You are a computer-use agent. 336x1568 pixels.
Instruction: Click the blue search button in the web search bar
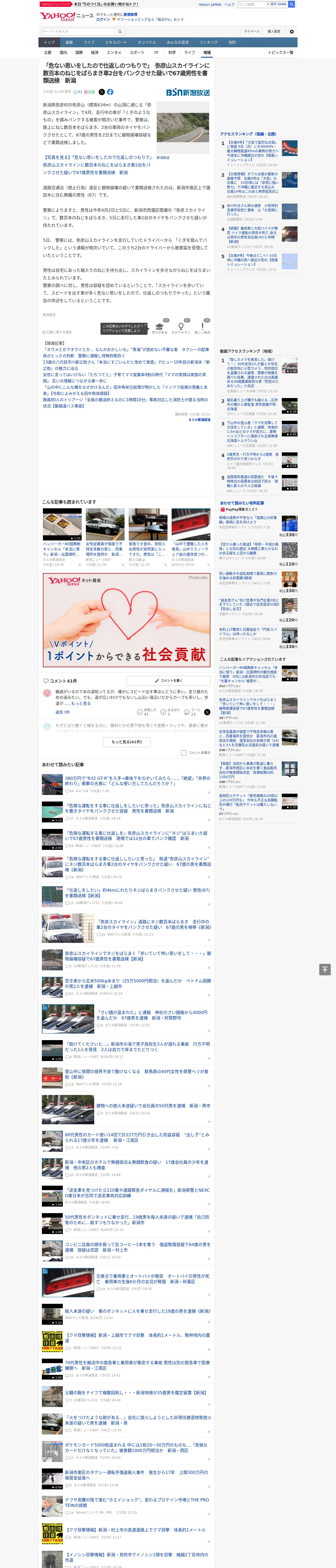pyautogui.click(x=292, y=4)
